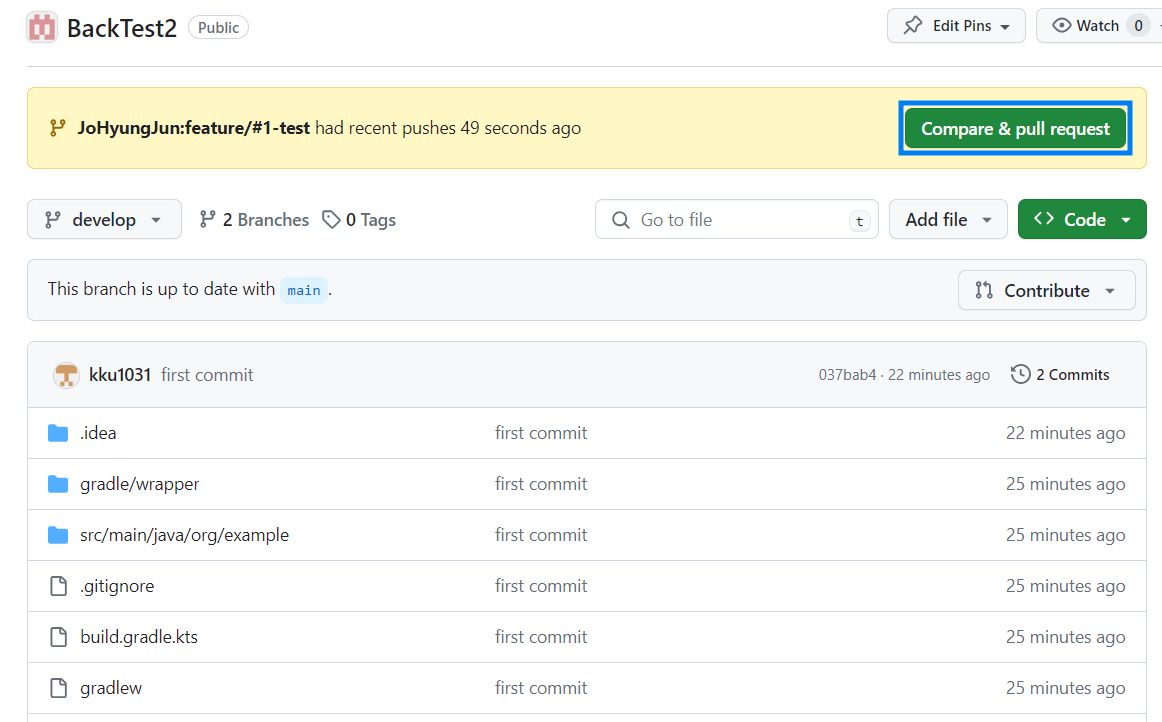Open the 2 Commits history link
Viewport: 1162px width, 722px height.
[1060, 374]
